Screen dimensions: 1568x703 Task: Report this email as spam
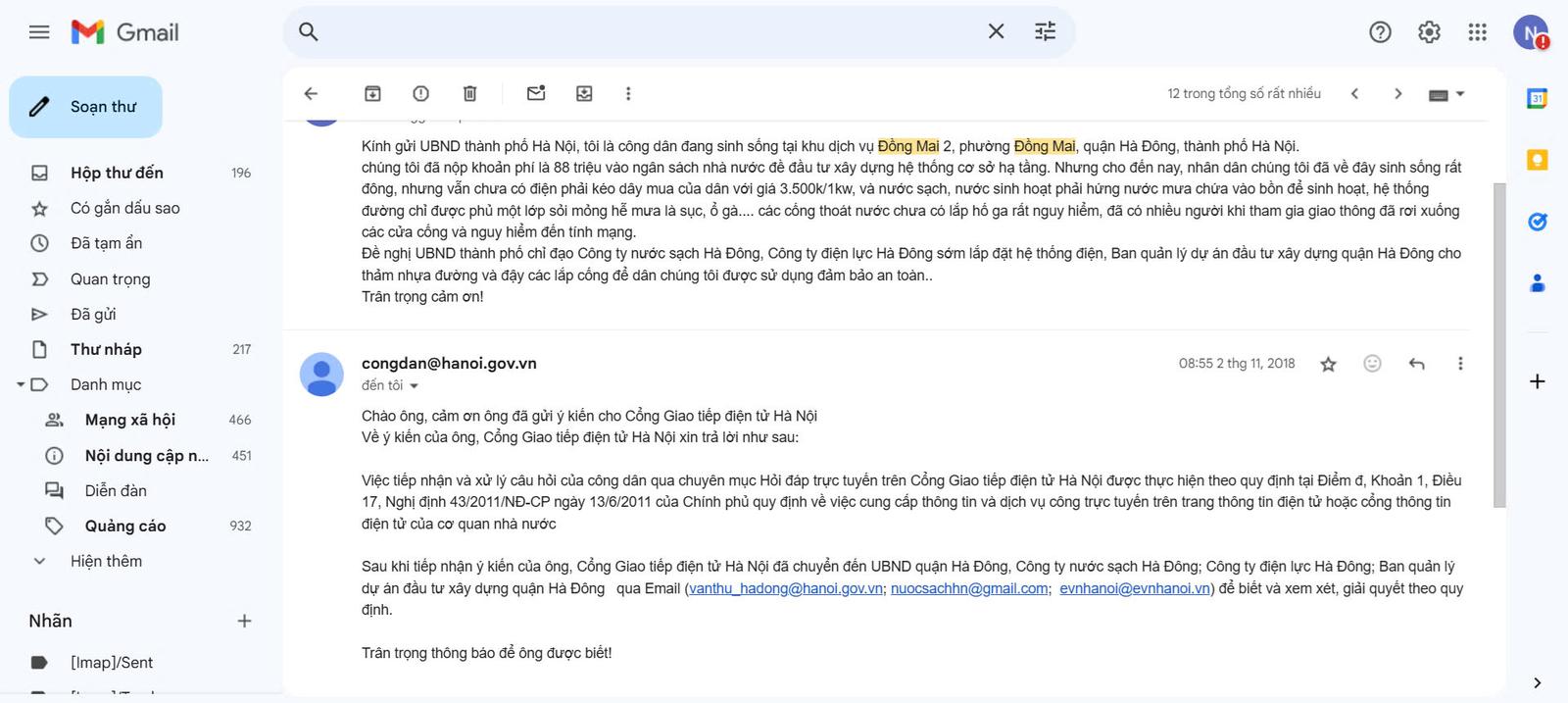(420, 93)
